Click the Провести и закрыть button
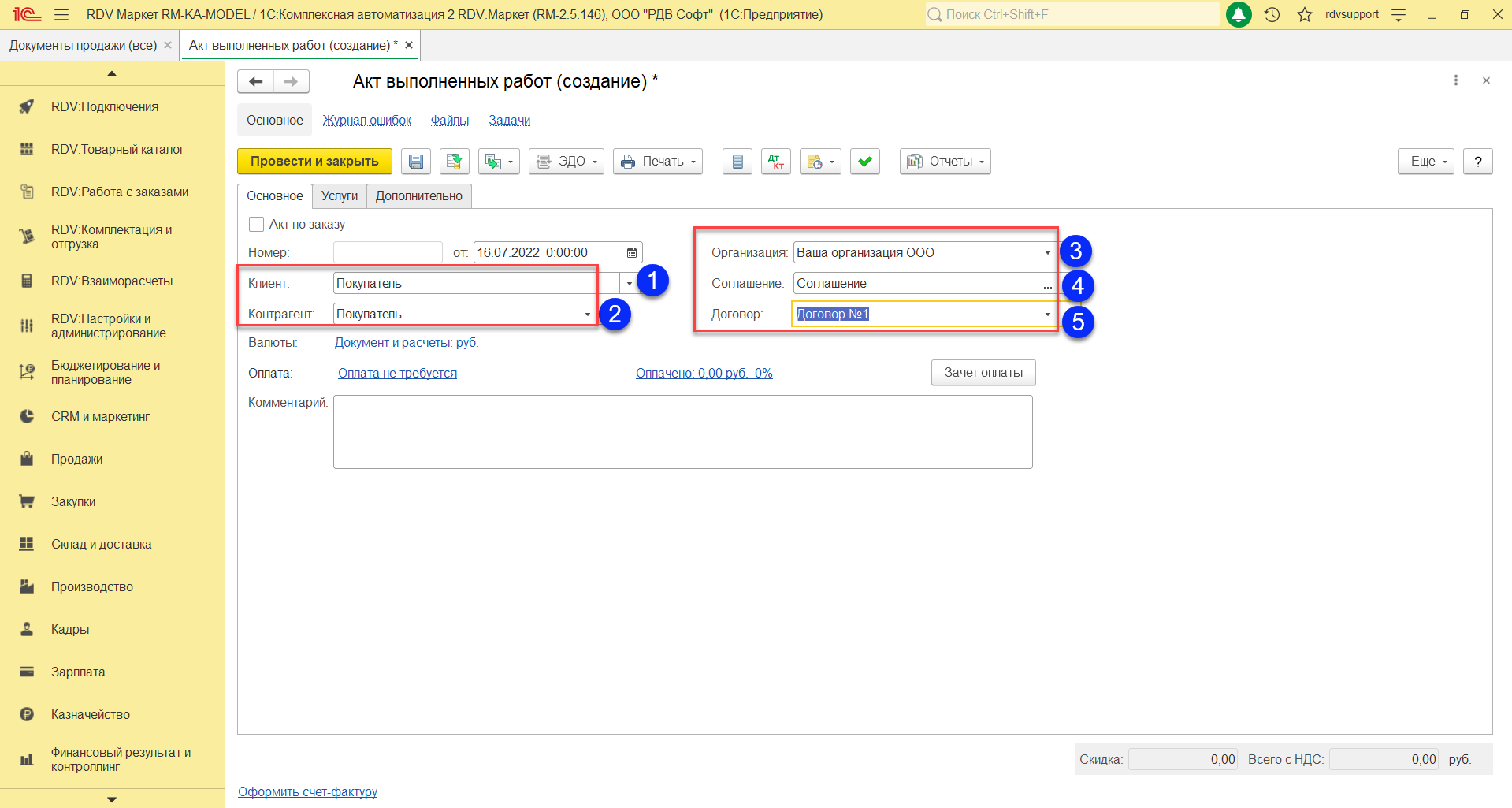 (314, 162)
